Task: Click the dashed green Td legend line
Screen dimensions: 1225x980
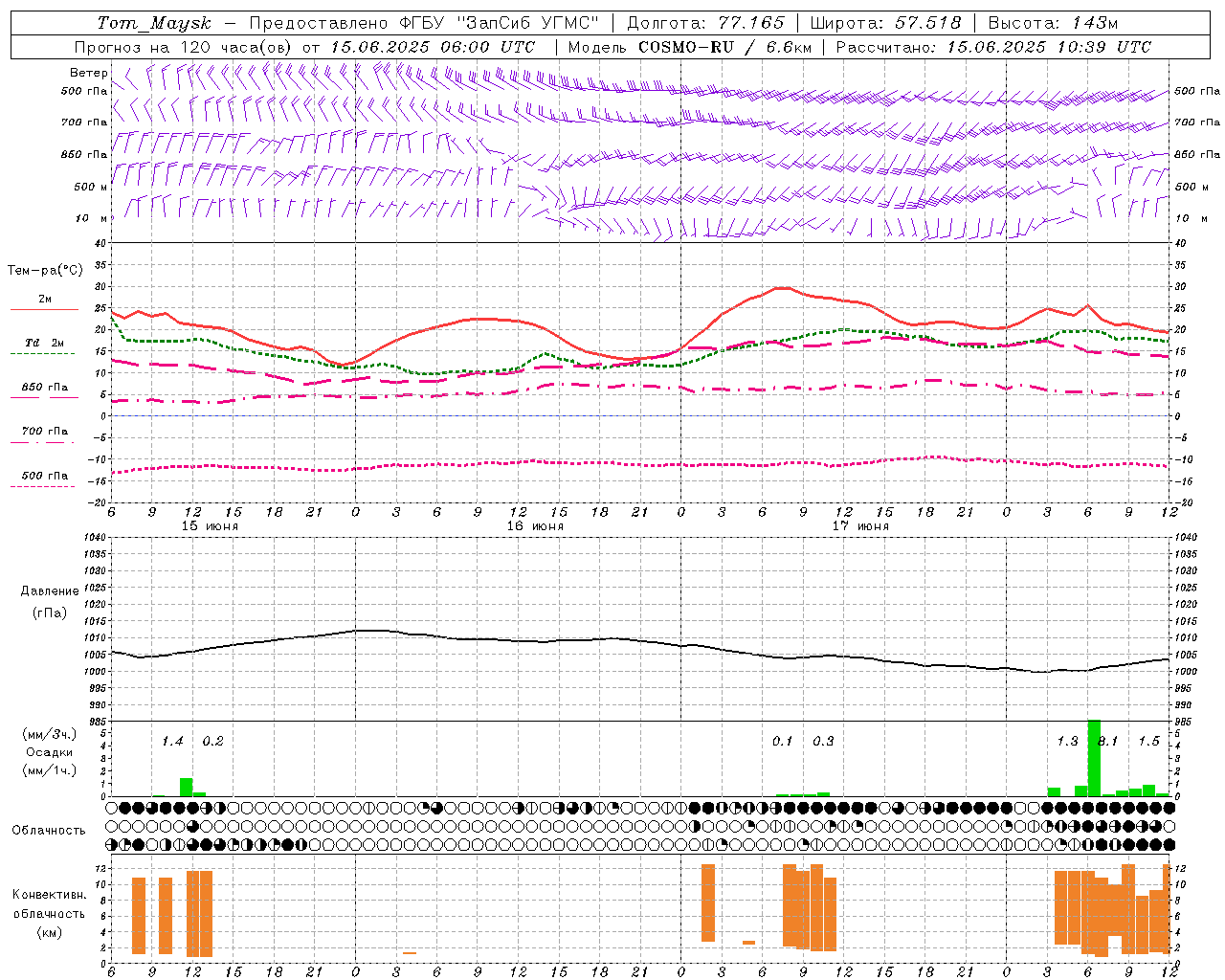Action: (x=42, y=354)
